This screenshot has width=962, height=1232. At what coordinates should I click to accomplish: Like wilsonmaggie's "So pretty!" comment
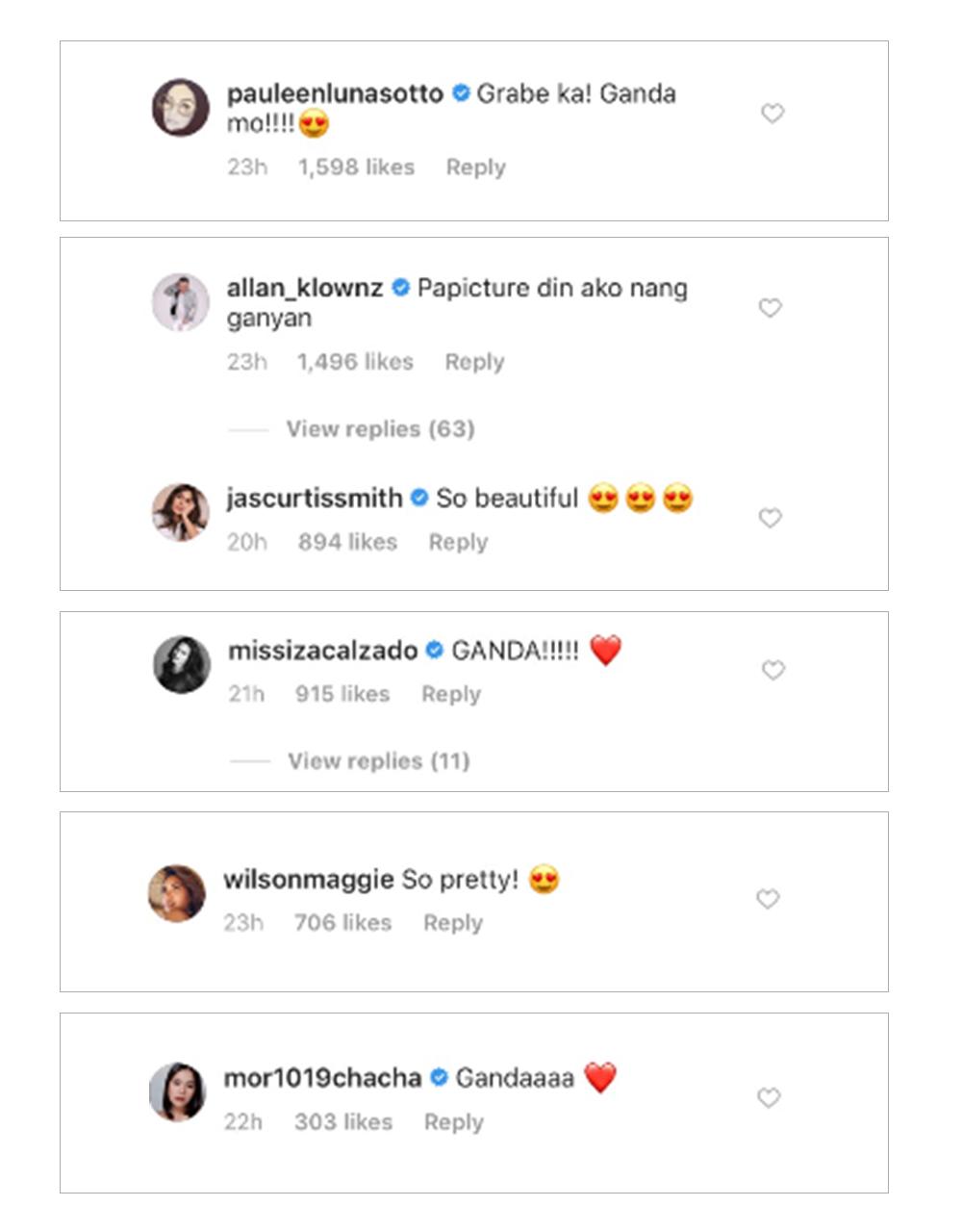point(767,899)
